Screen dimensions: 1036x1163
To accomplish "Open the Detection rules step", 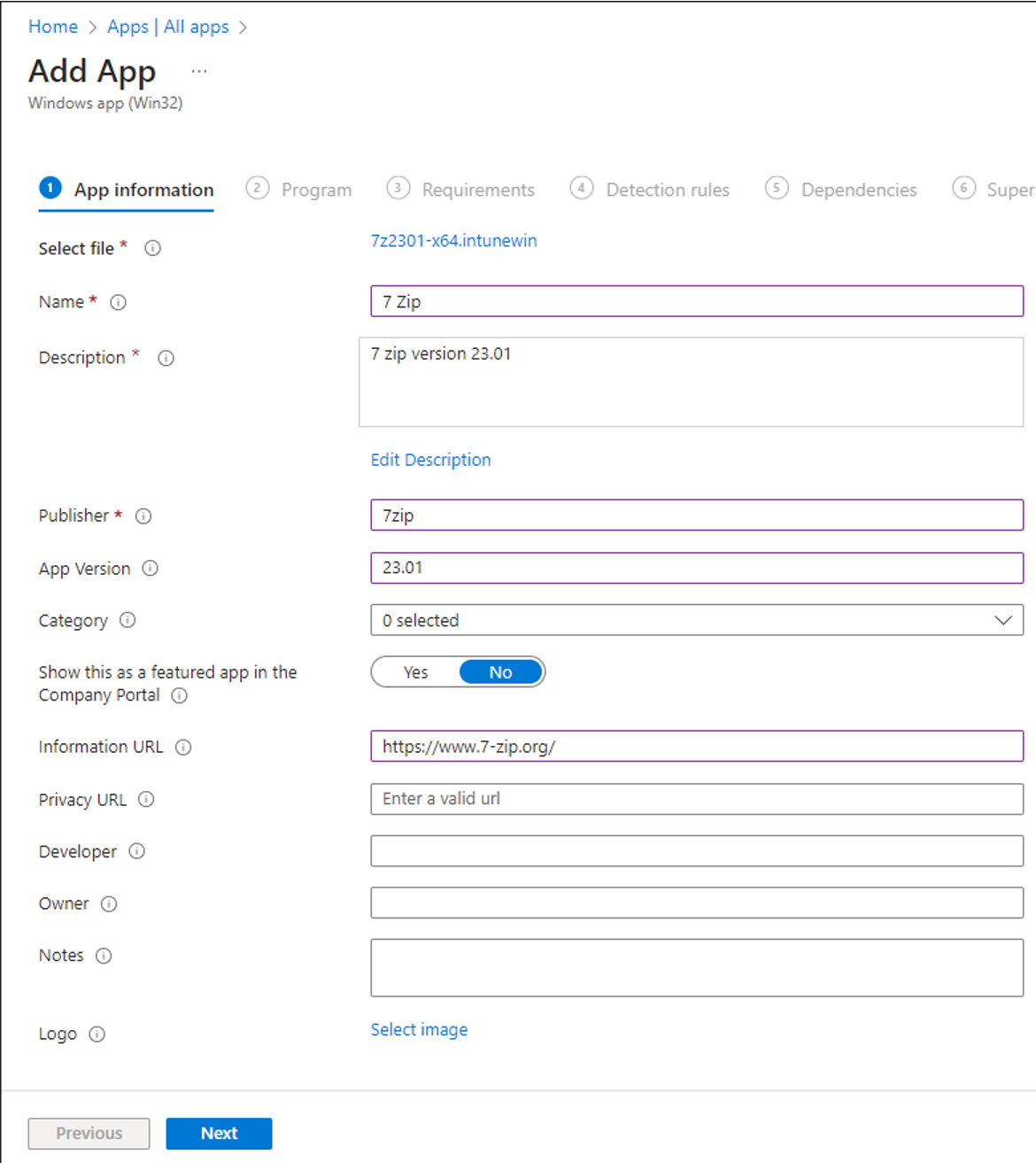I will click(x=667, y=190).
